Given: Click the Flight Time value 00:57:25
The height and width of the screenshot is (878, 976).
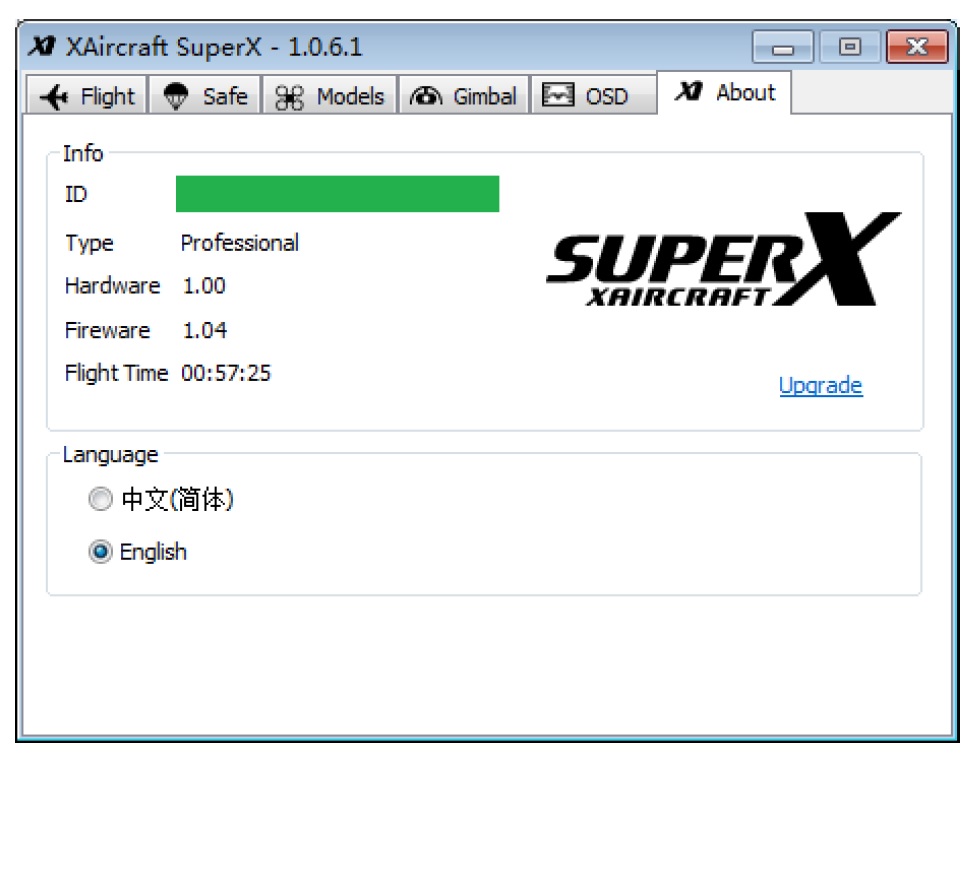Looking at the screenshot, I should pos(226,374).
